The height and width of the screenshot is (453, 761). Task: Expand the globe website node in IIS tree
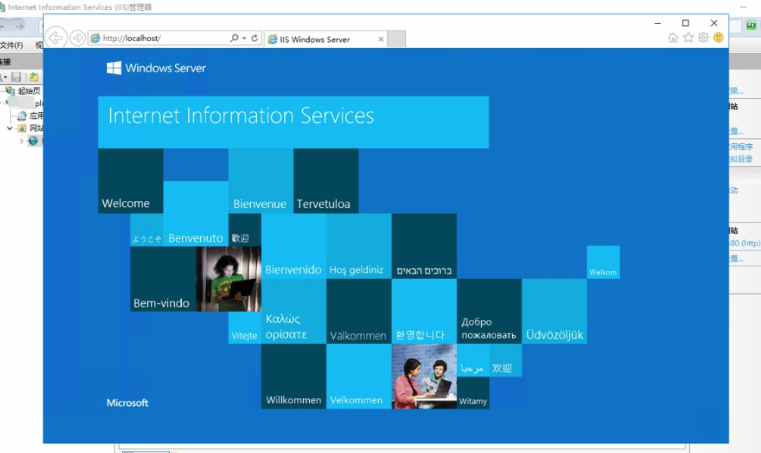click(21, 141)
